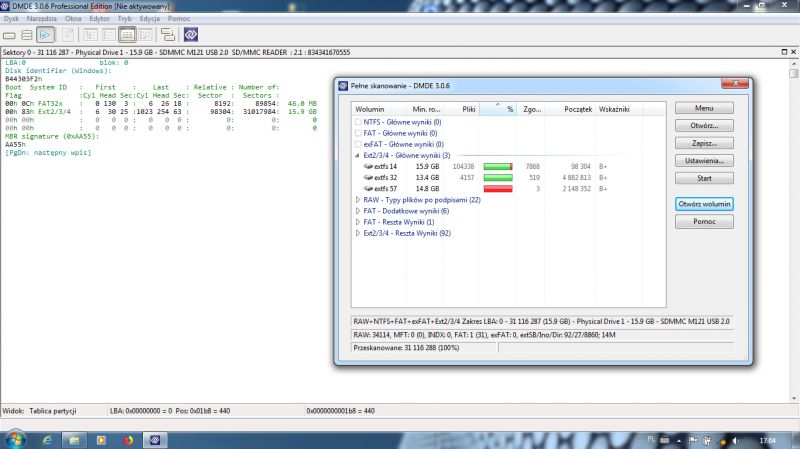Expand FAT - Reszta Wyniki group

358,222
